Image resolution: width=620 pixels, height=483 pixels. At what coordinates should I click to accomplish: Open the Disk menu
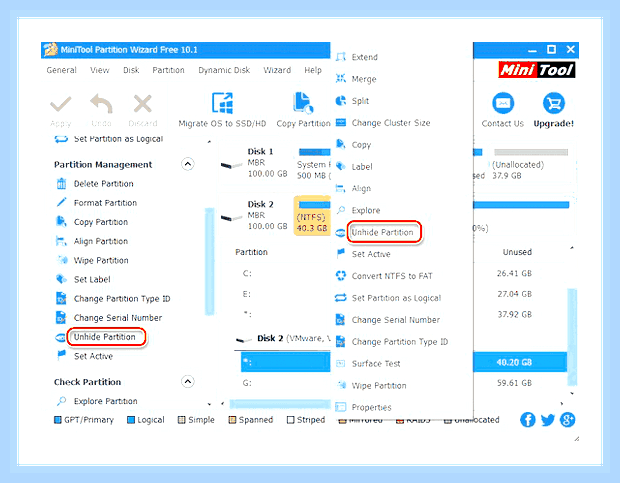131,70
